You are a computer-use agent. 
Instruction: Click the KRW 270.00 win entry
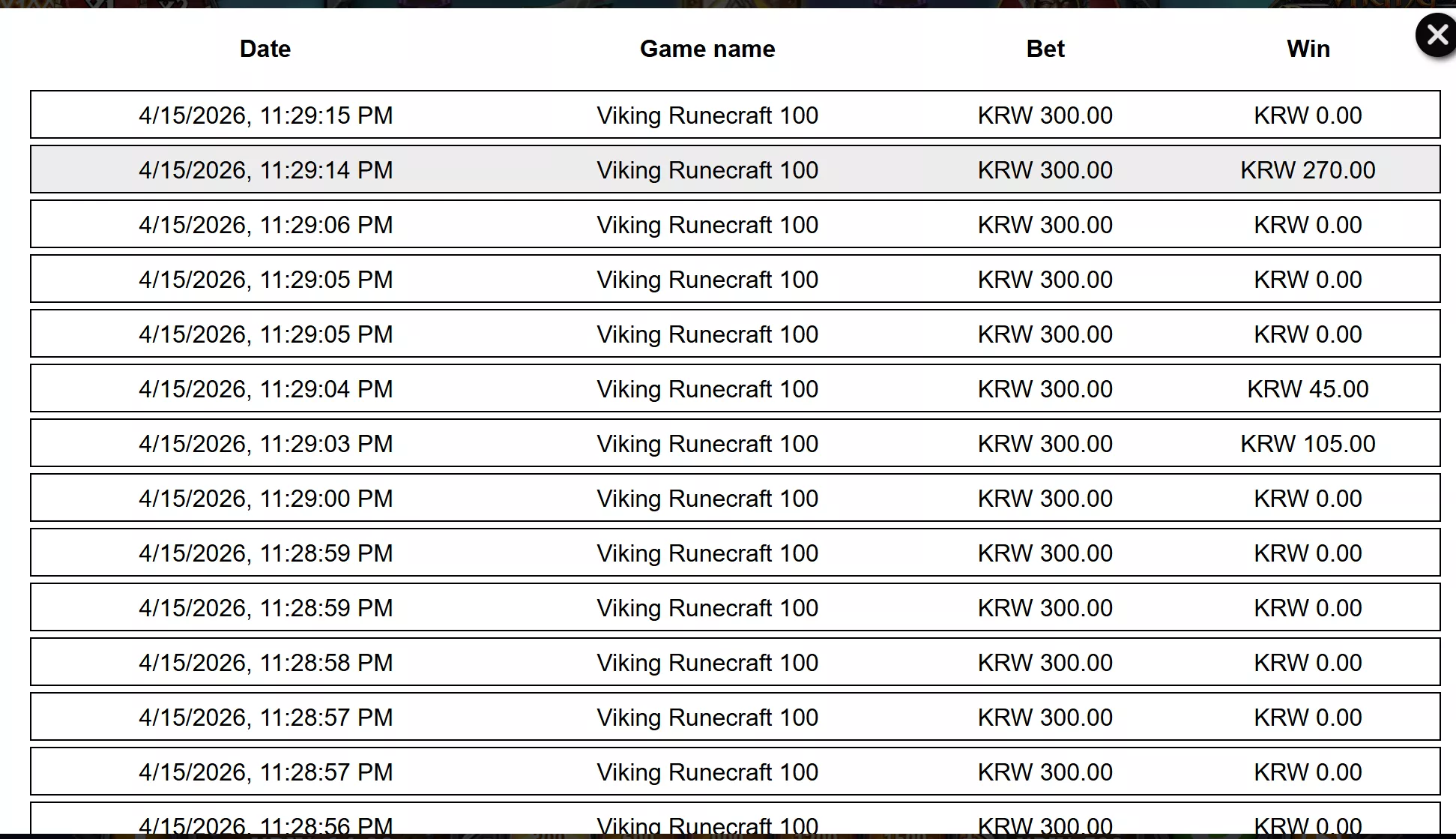tap(1308, 170)
